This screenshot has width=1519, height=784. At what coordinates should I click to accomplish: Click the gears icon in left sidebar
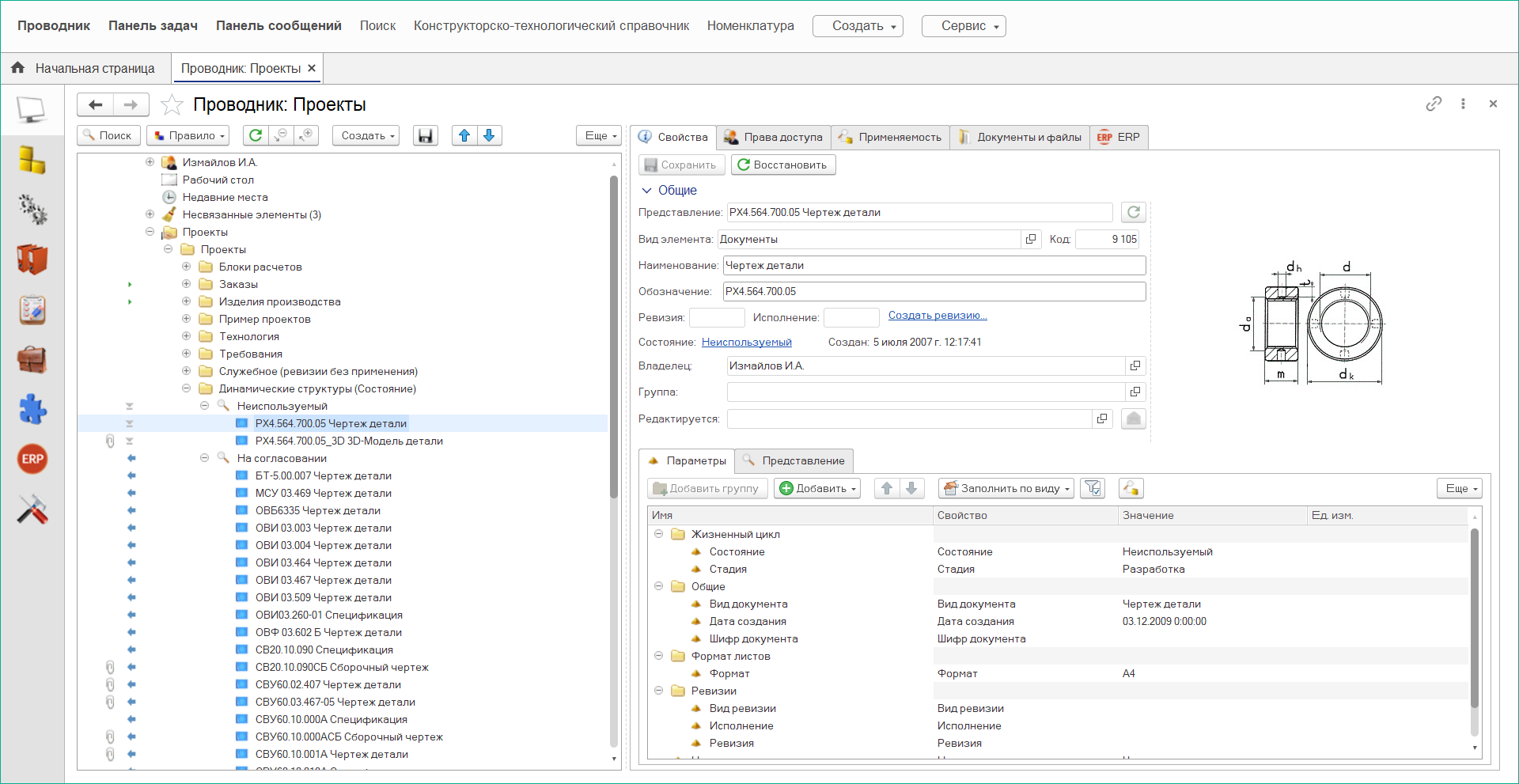pyautogui.click(x=32, y=210)
